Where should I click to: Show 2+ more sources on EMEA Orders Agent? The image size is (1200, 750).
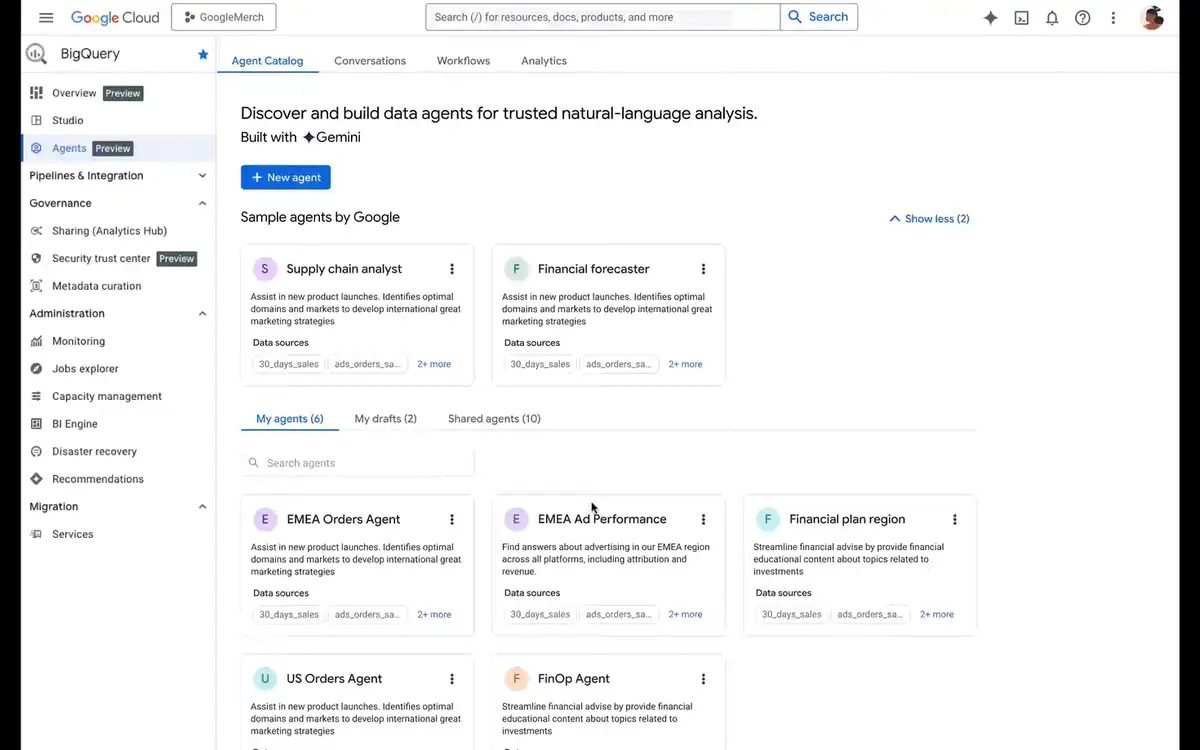pyautogui.click(x=434, y=614)
